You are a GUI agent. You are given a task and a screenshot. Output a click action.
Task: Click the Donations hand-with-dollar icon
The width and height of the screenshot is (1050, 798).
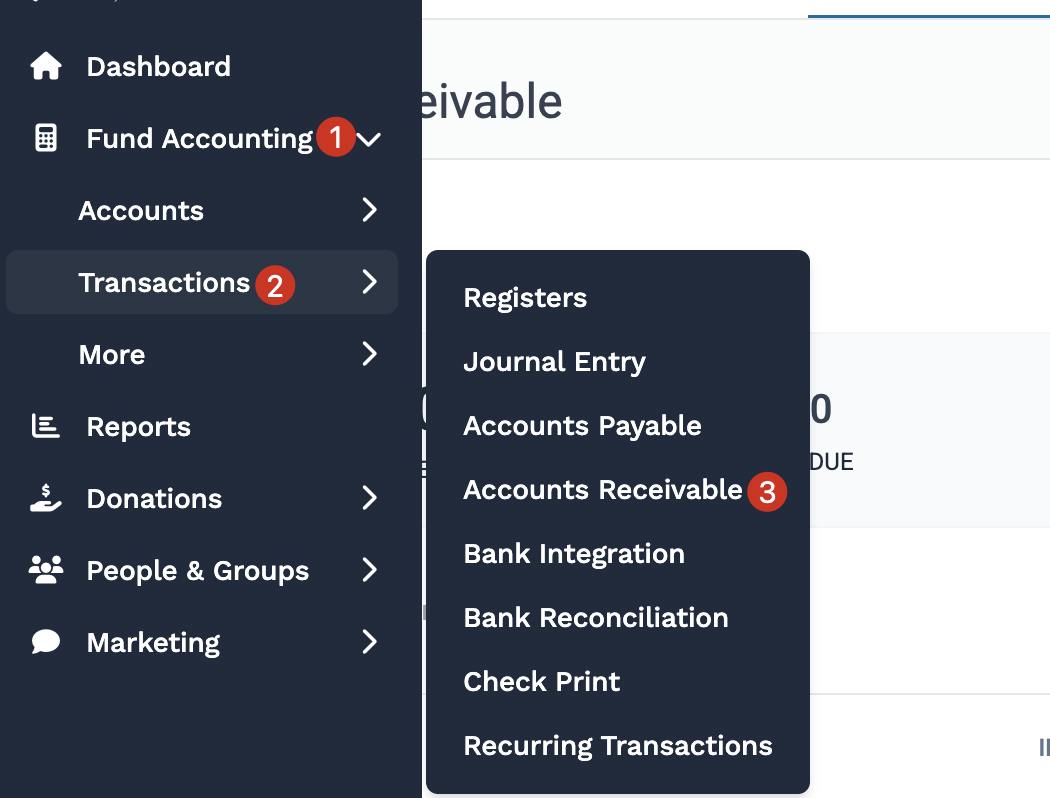pyautogui.click(x=46, y=499)
